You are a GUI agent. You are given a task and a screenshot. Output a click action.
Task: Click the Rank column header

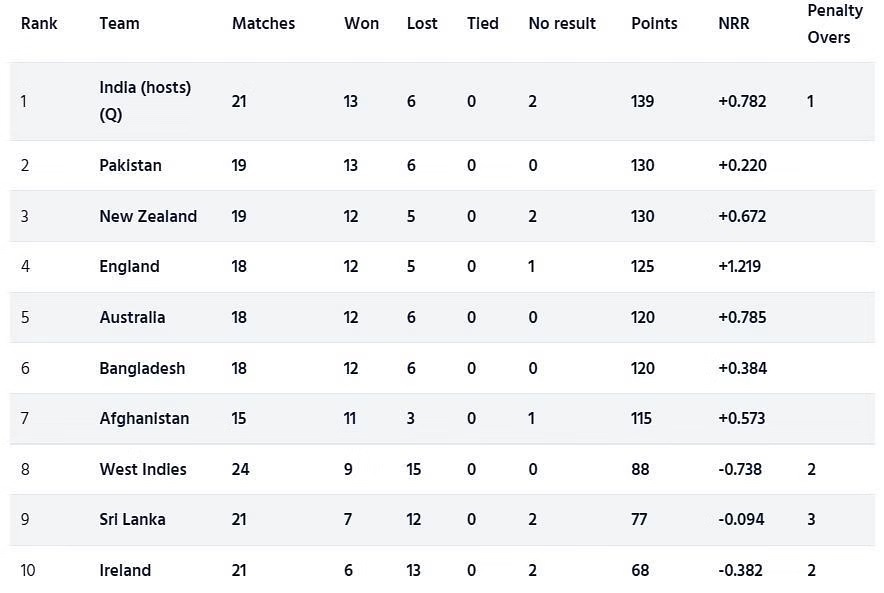point(39,24)
